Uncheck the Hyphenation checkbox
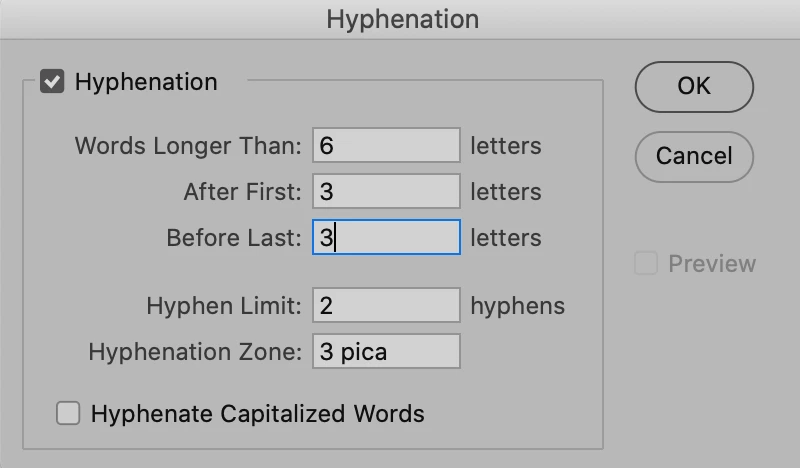The height and width of the screenshot is (468, 800). pos(52,82)
